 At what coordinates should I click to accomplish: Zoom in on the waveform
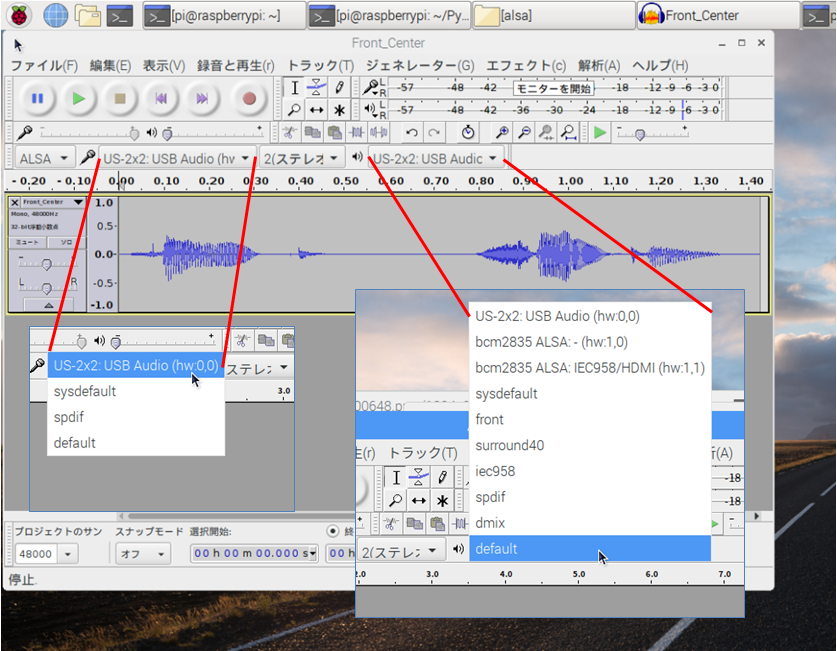(502, 132)
